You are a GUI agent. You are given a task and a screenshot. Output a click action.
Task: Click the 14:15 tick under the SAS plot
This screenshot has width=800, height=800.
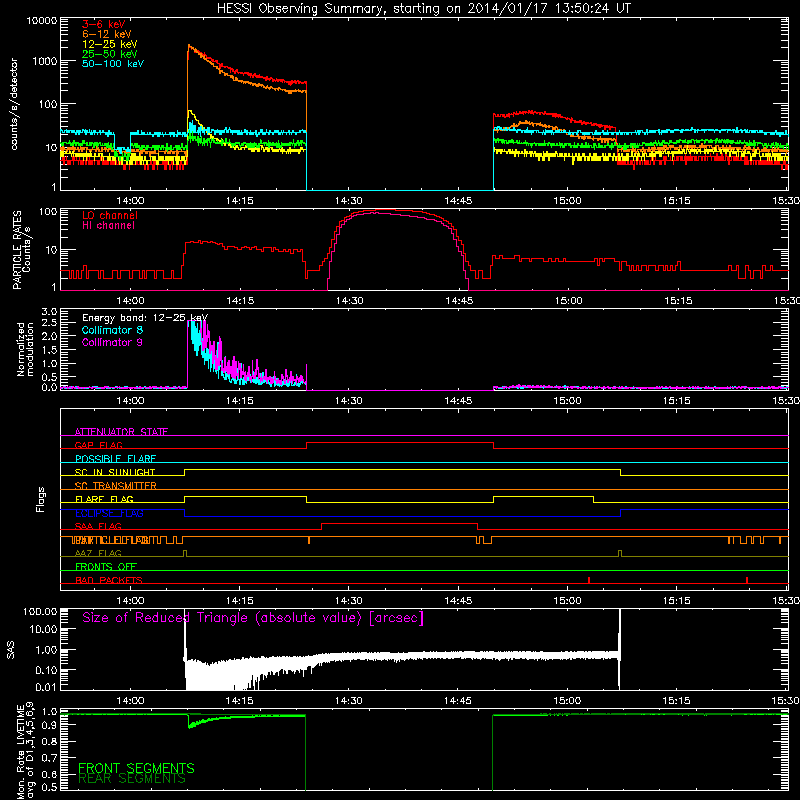click(x=239, y=701)
